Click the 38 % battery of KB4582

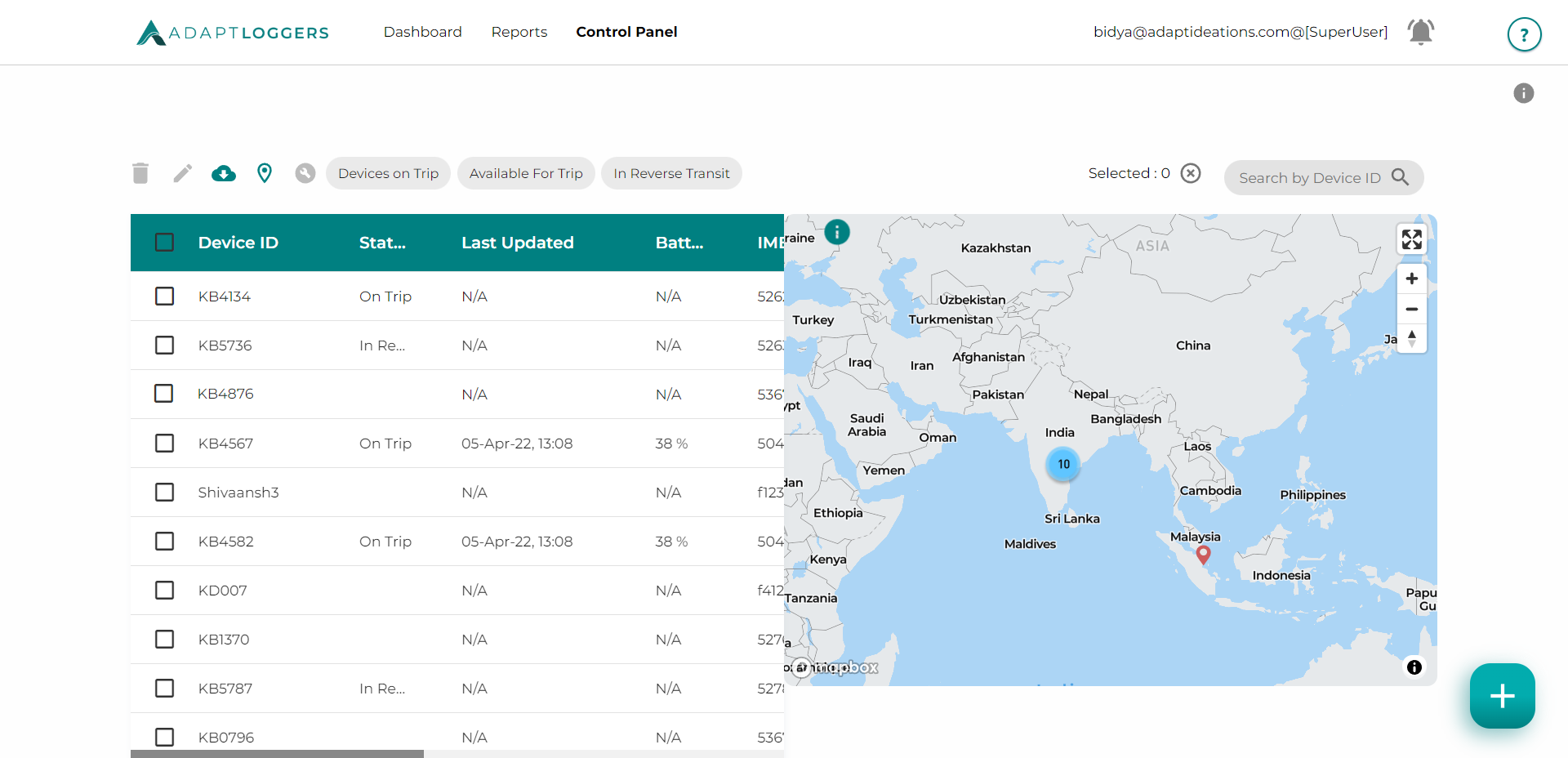click(671, 541)
